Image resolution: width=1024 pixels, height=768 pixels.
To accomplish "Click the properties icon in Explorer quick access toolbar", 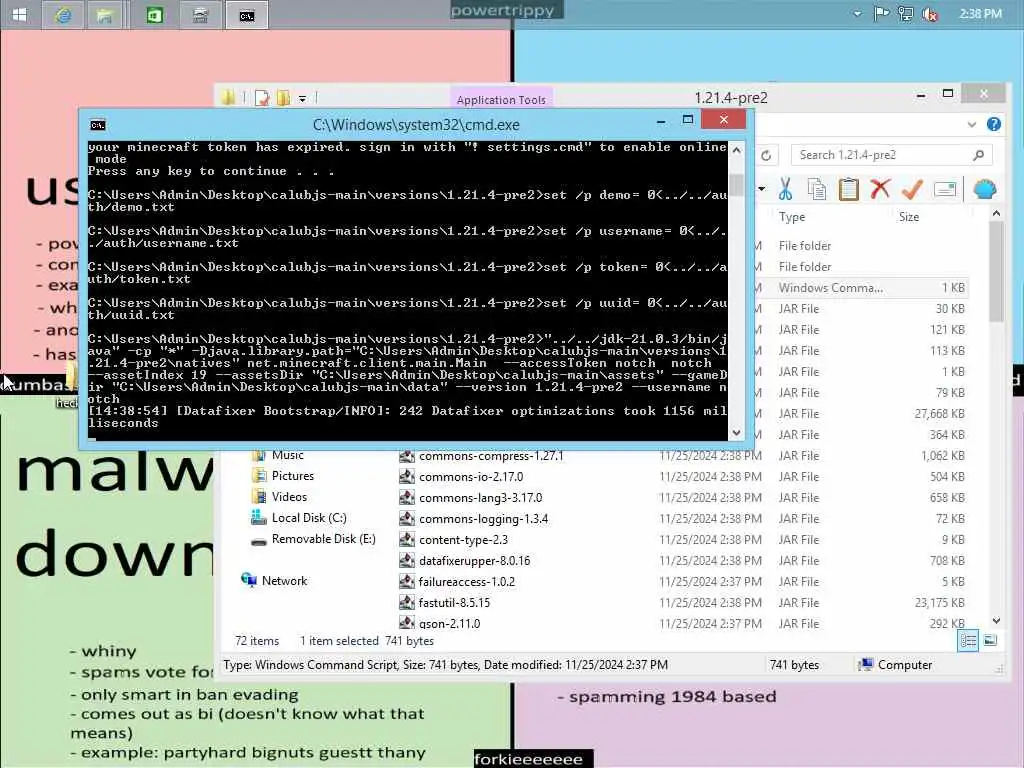I will click(262, 98).
